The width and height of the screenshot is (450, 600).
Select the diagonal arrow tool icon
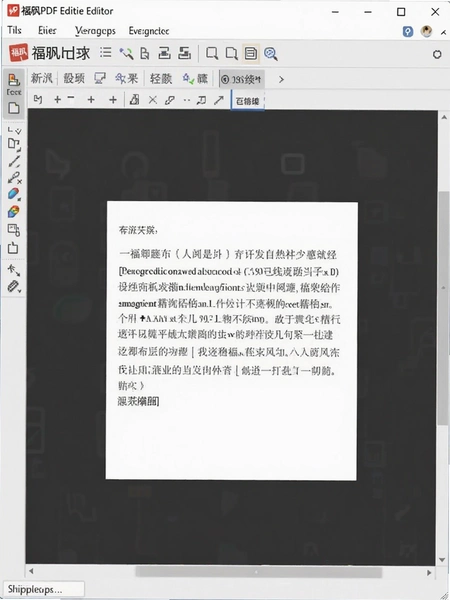tap(218, 100)
